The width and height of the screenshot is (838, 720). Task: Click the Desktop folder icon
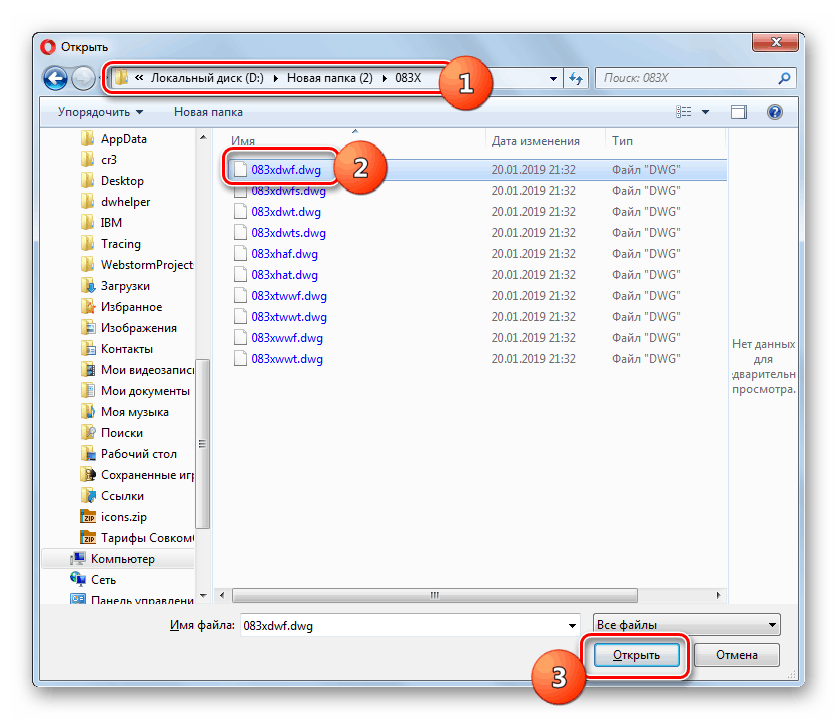[87, 181]
